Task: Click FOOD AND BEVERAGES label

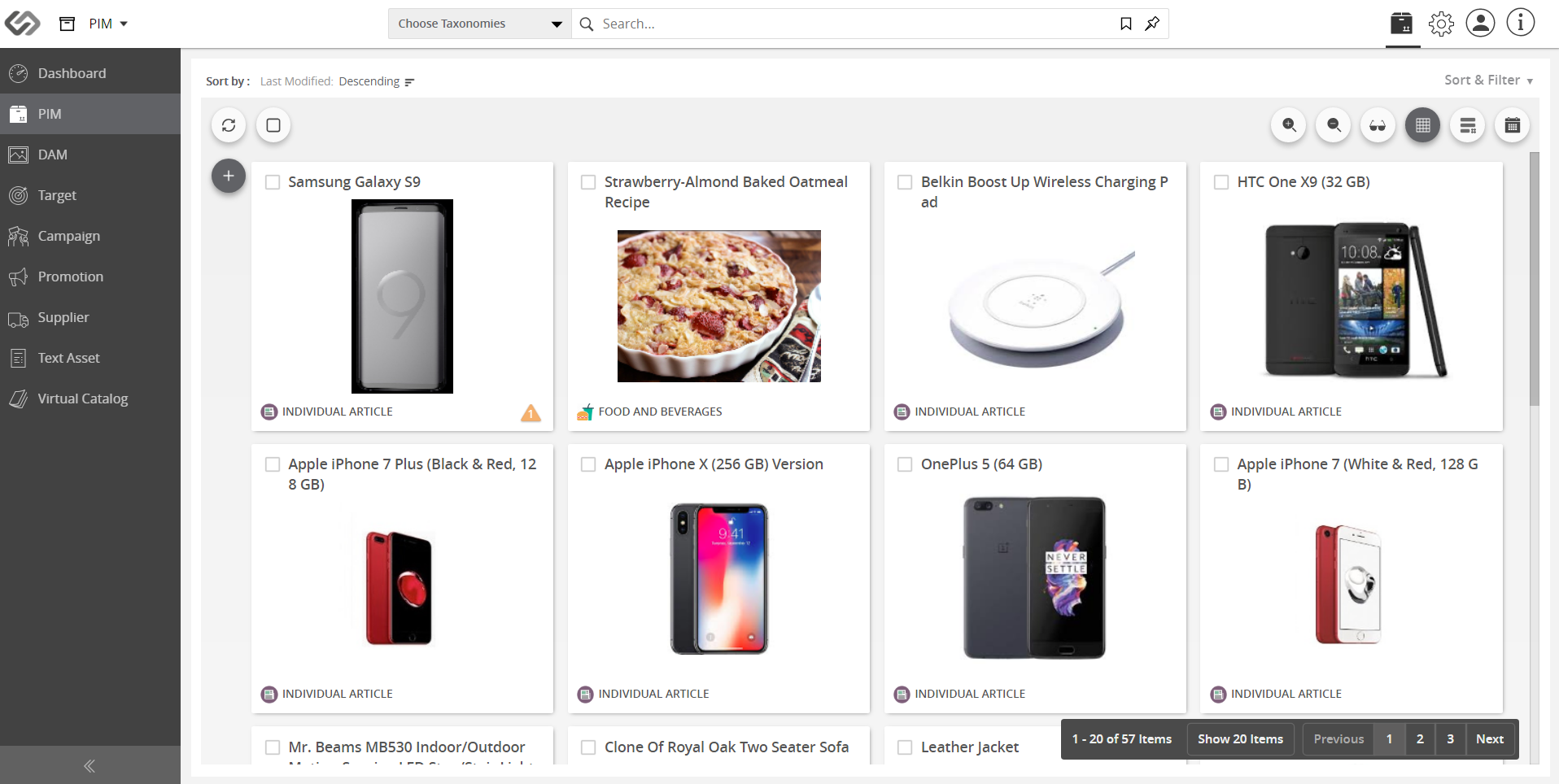Action: click(660, 412)
